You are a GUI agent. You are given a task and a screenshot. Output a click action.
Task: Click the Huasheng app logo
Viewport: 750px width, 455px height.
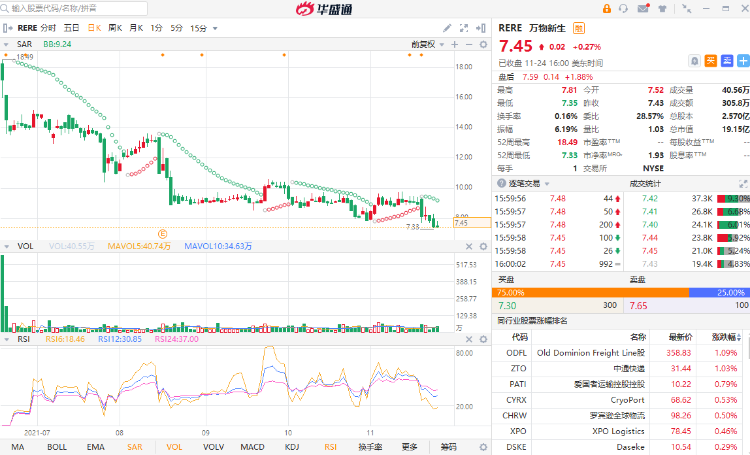click(x=324, y=9)
